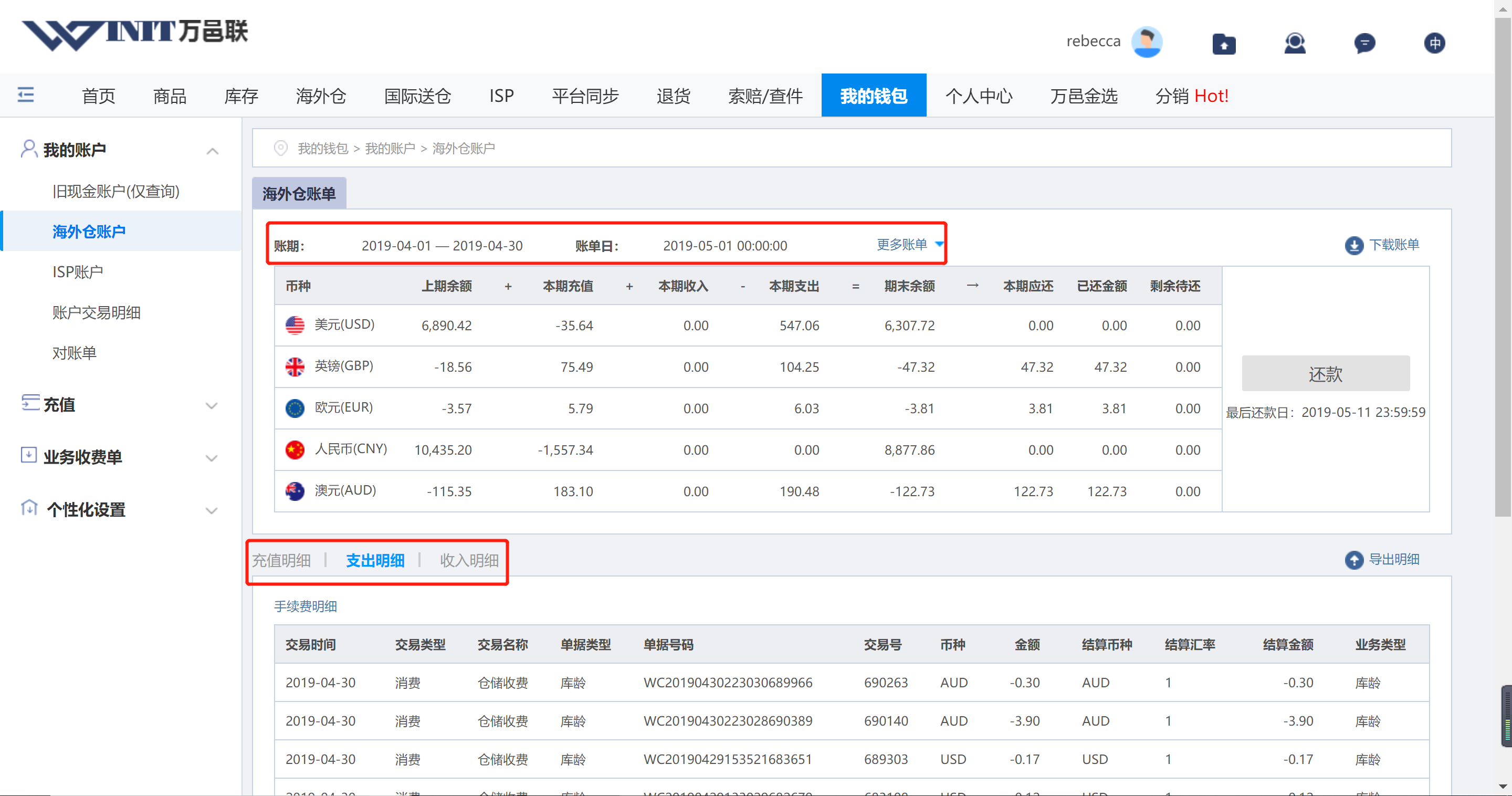
Task: Switch to 收入明细 tab
Action: click(x=469, y=561)
